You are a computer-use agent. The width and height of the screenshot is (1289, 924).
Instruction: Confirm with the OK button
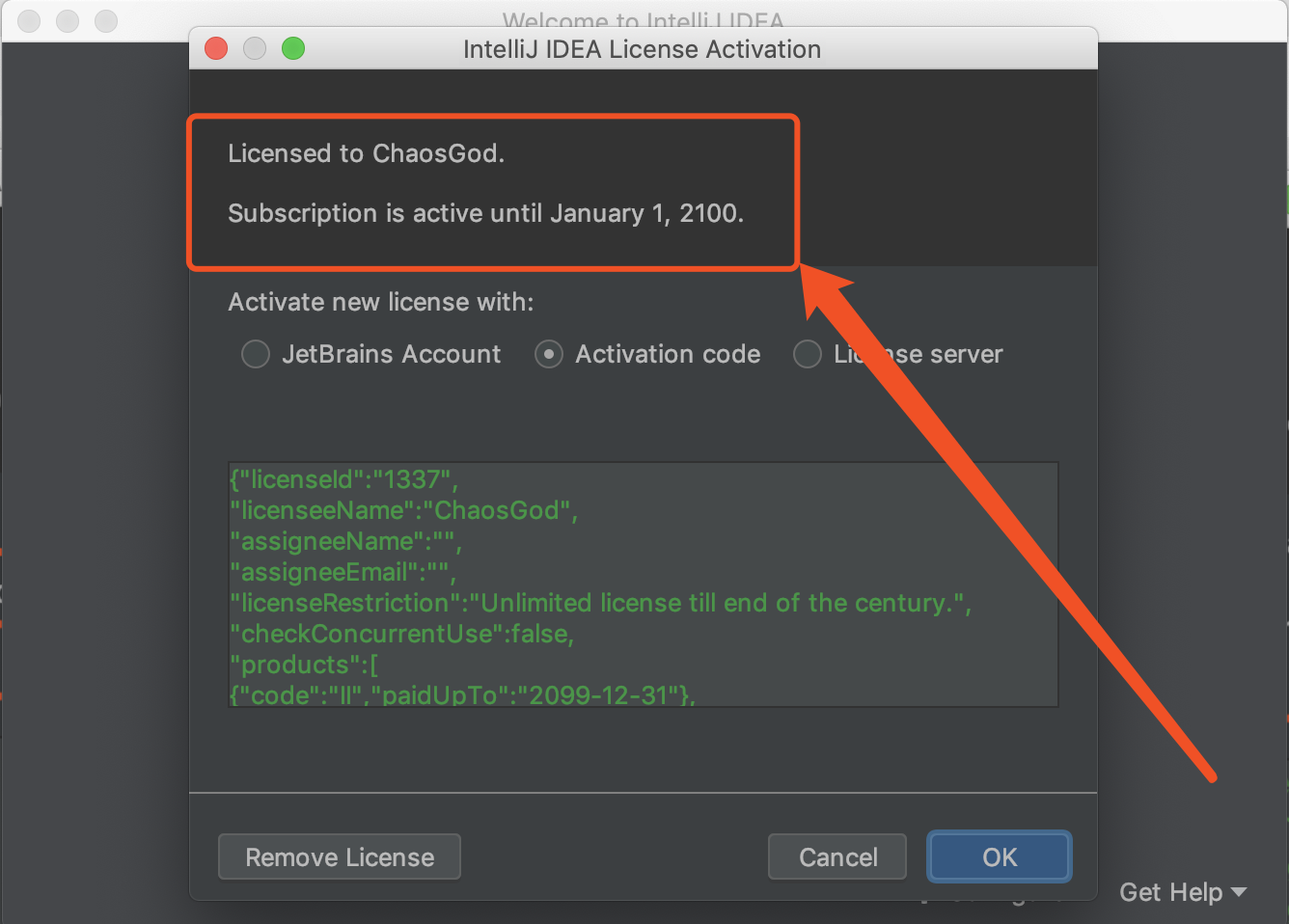point(1000,856)
